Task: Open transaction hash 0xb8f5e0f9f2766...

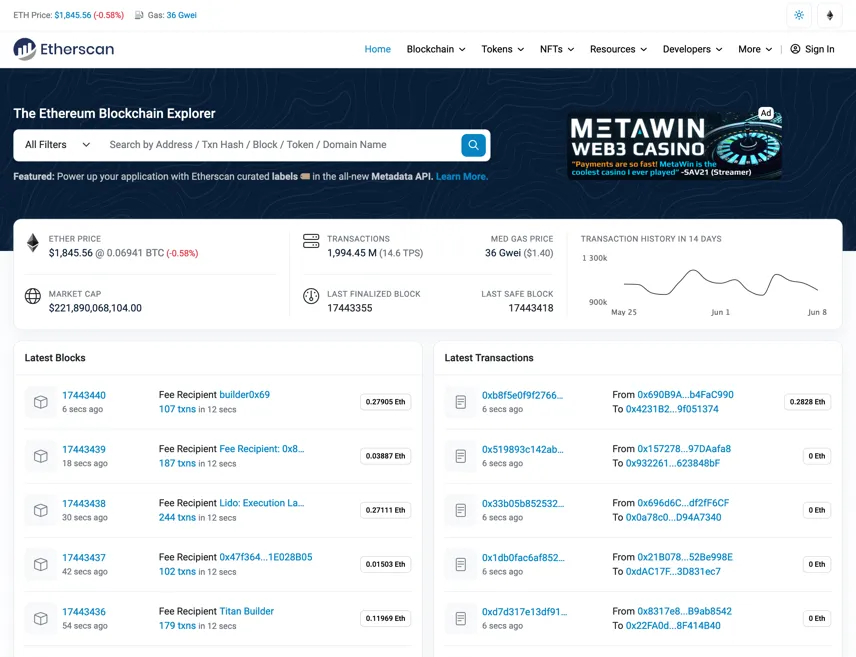Action: point(522,395)
